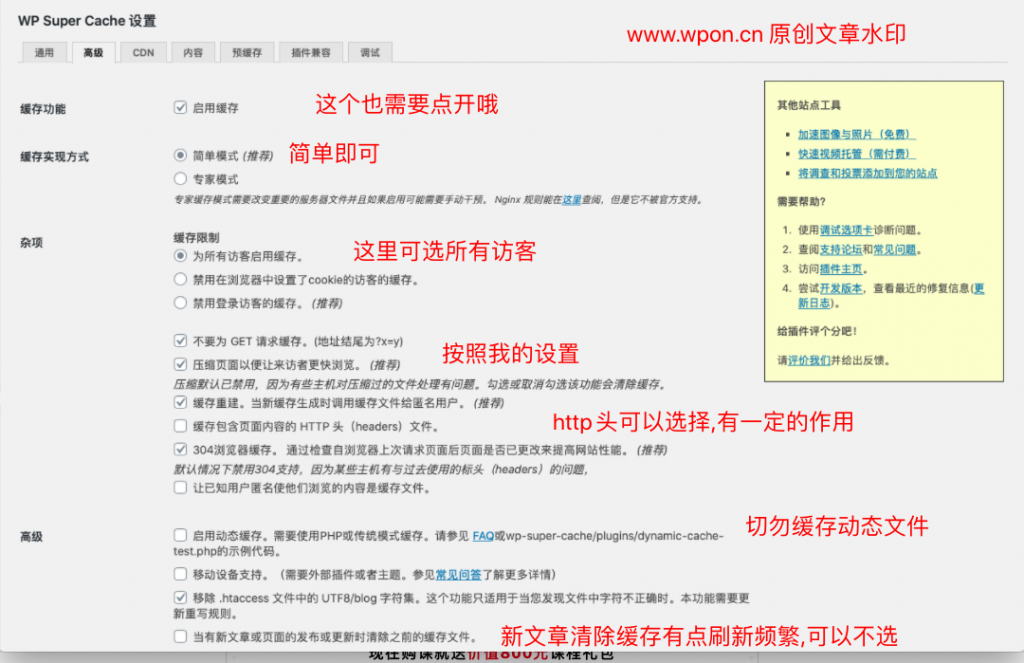Toggle 304浏览器缓存 checkbox
This screenshot has height=663, width=1024.
(x=181, y=450)
